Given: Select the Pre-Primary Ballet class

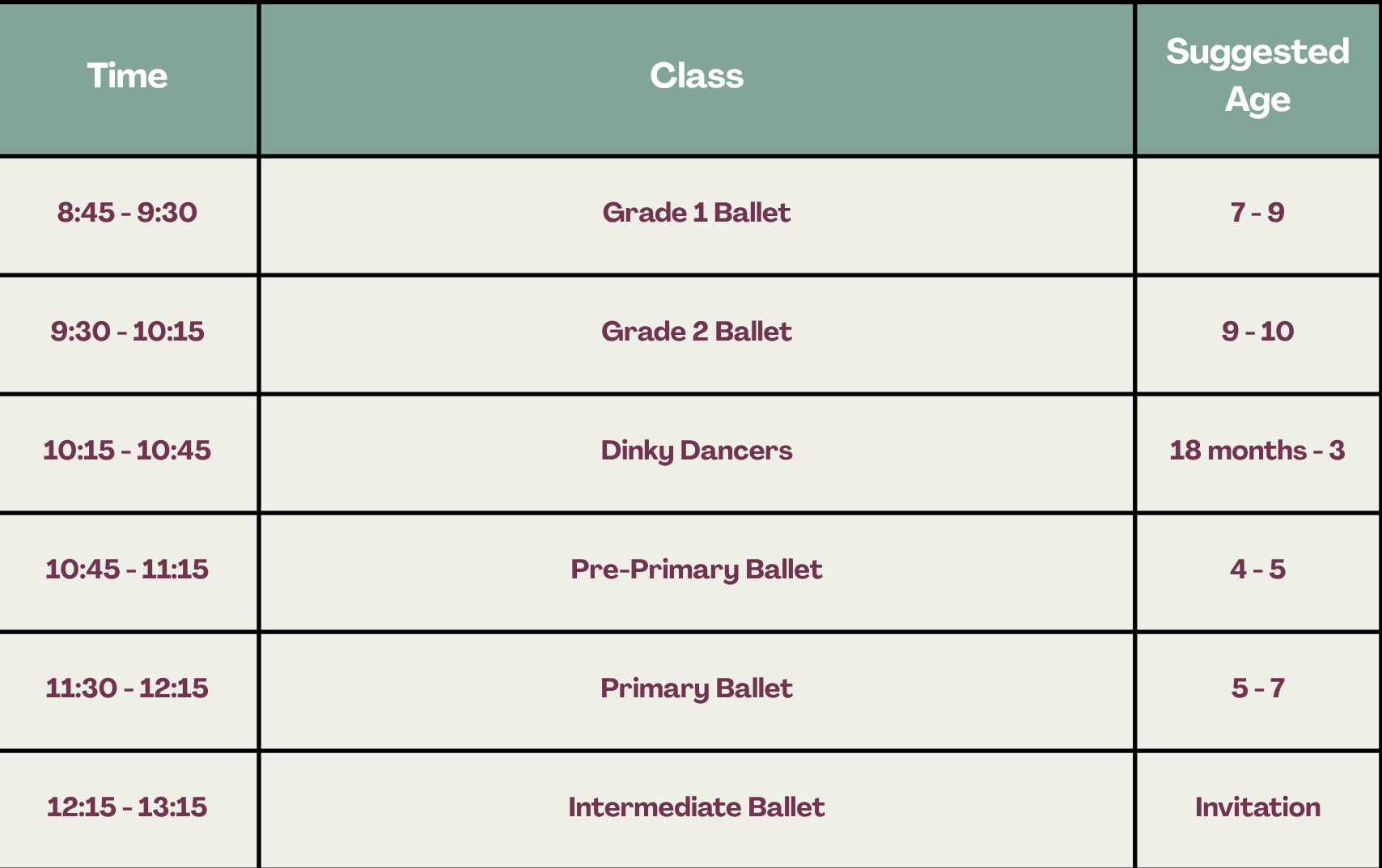Looking at the screenshot, I should point(697,569).
